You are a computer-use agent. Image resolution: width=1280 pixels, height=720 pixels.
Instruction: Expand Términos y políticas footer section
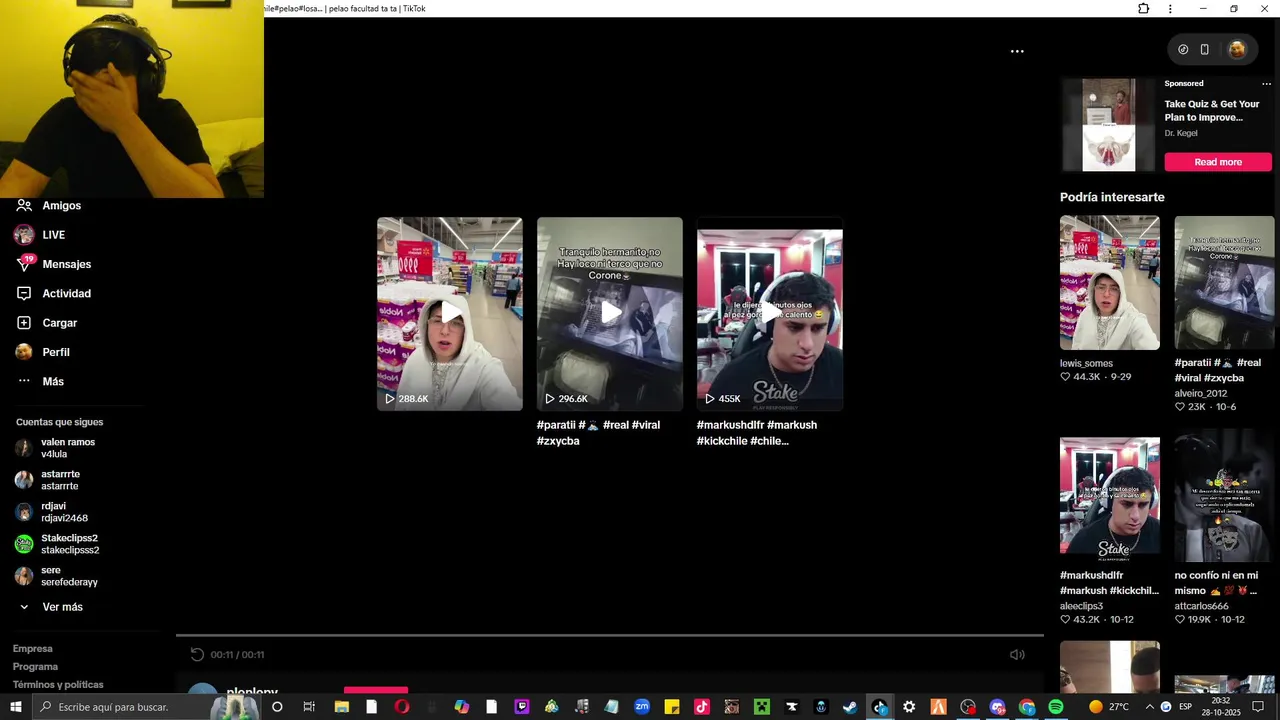(x=58, y=685)
